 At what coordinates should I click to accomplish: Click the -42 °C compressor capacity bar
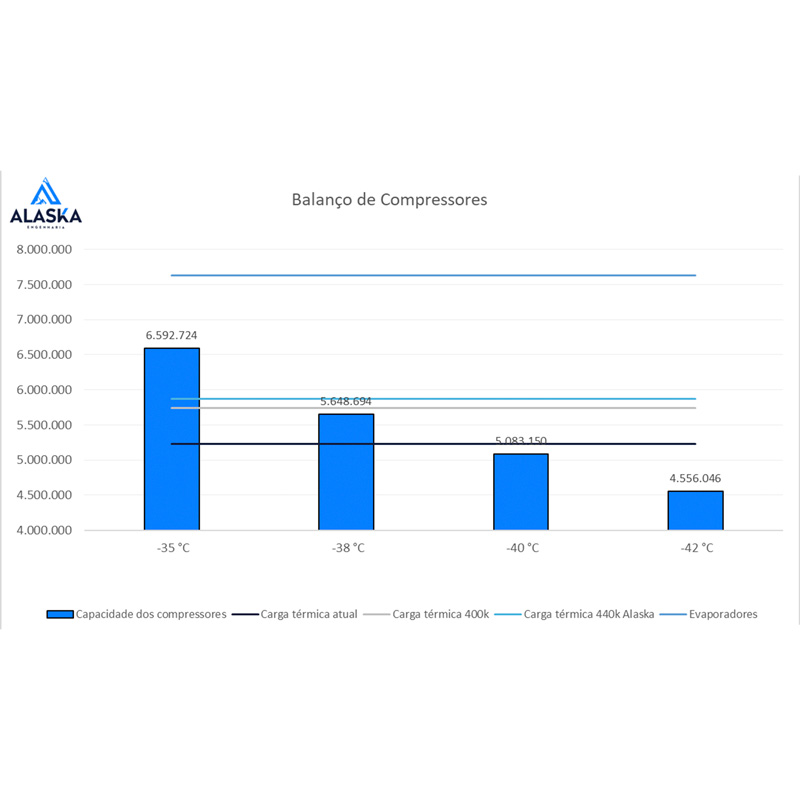click(695, 510)
